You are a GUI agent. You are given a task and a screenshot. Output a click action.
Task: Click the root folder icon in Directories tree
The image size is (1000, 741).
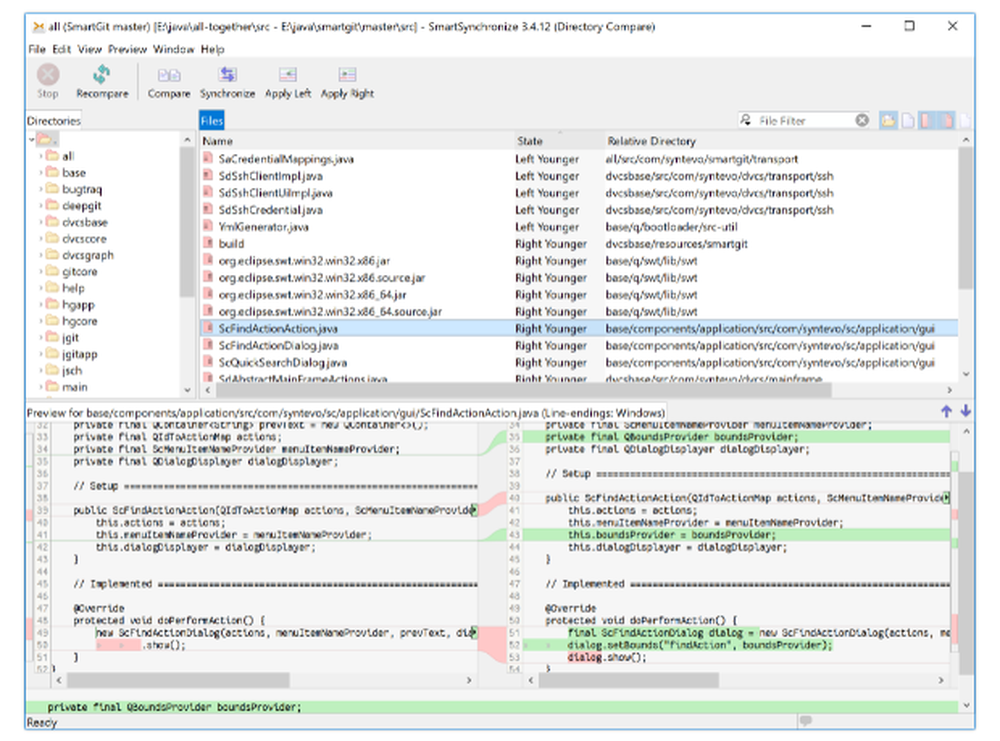click(44, 138)
